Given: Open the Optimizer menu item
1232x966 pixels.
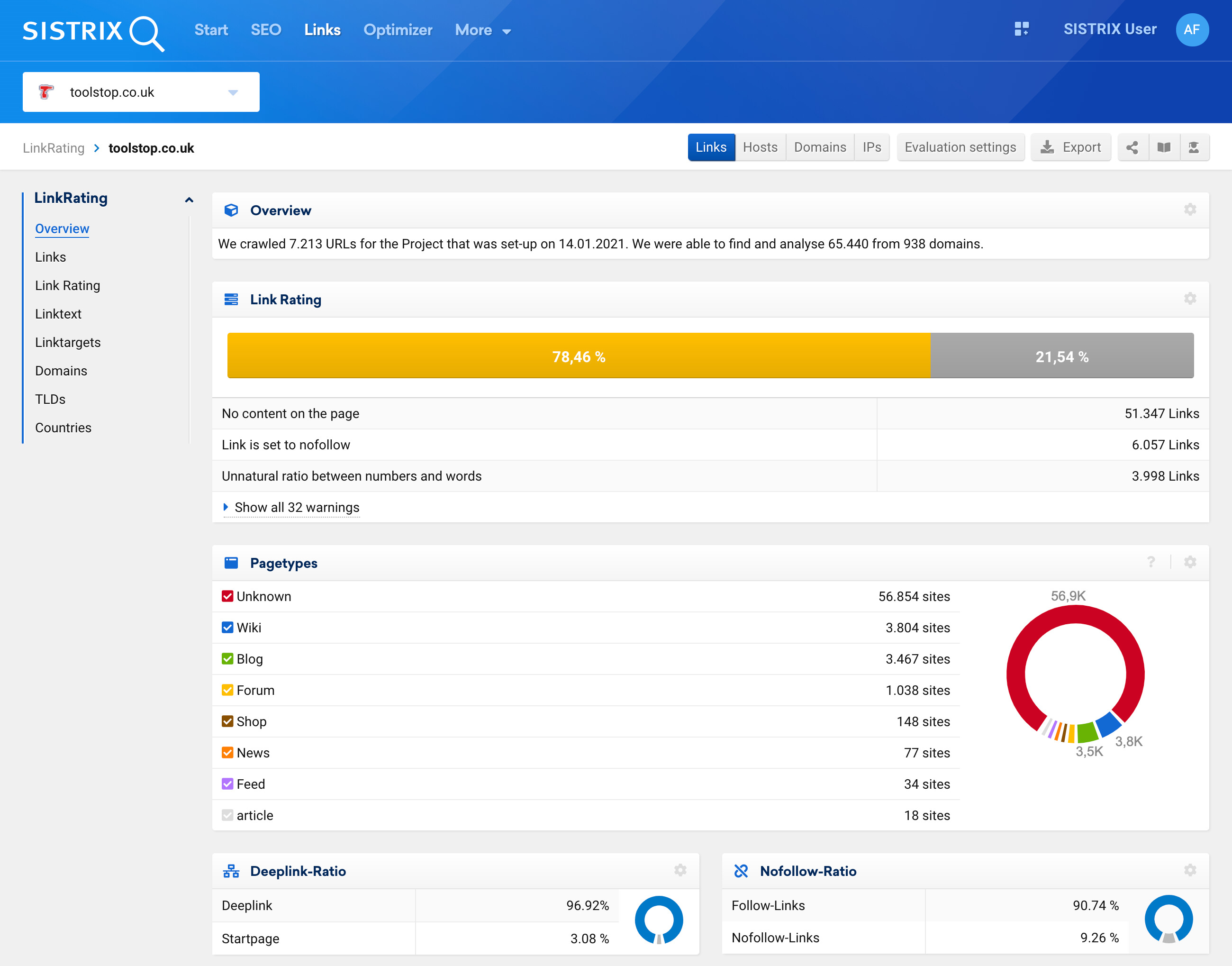Looking at the screenshot, I should pos(398,30).
